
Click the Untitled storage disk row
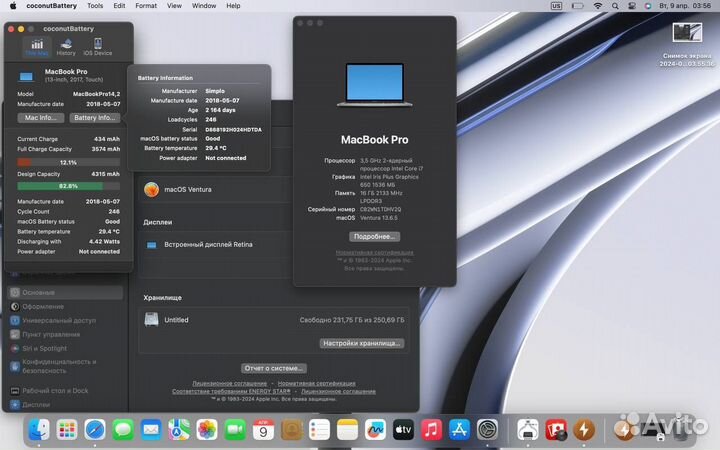click(x=274, y=320)
